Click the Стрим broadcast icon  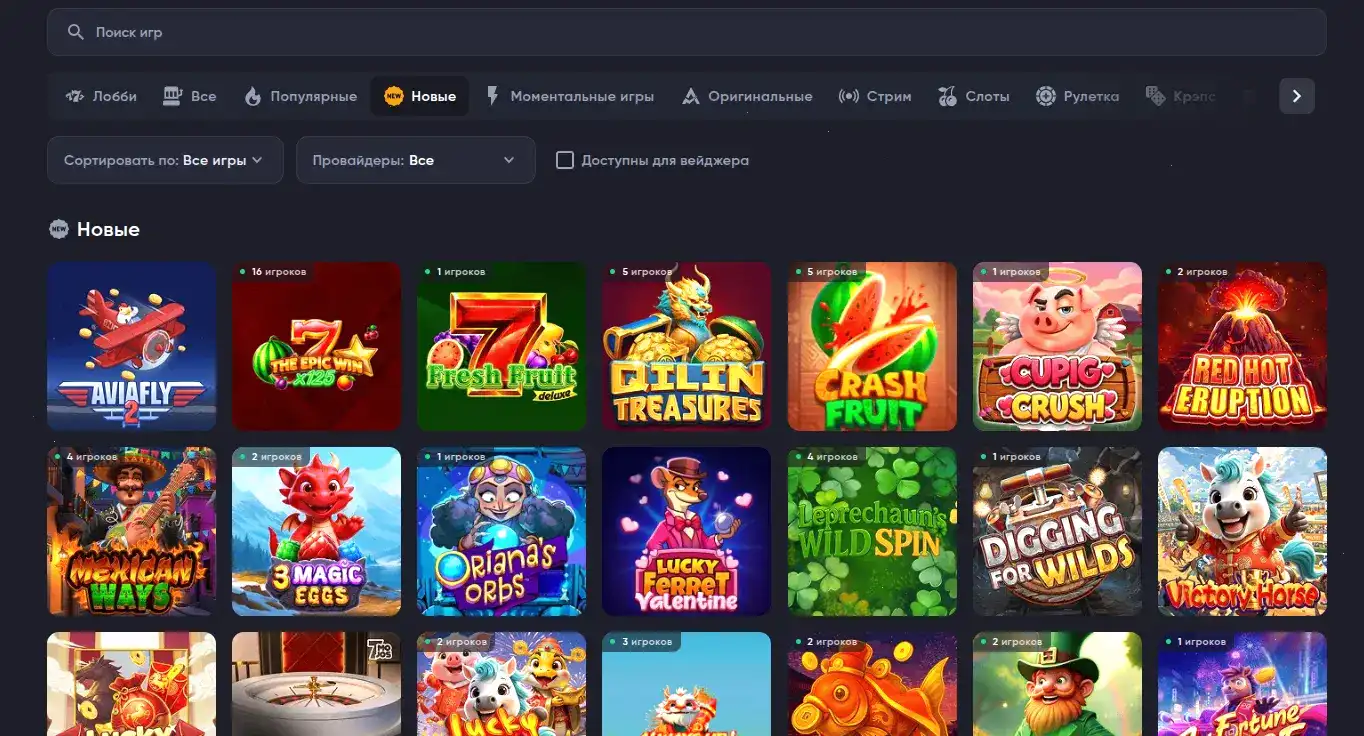[848, 95]
